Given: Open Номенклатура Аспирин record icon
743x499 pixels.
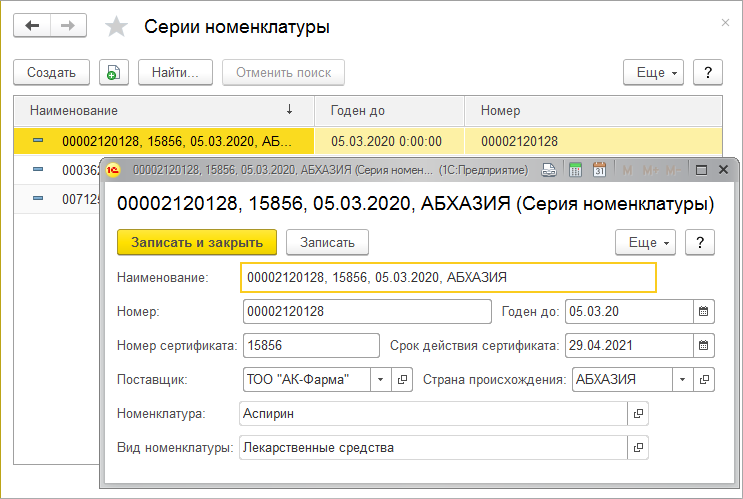Looking at the screenshot, I should pyautogui.click(x=637, y=413).
